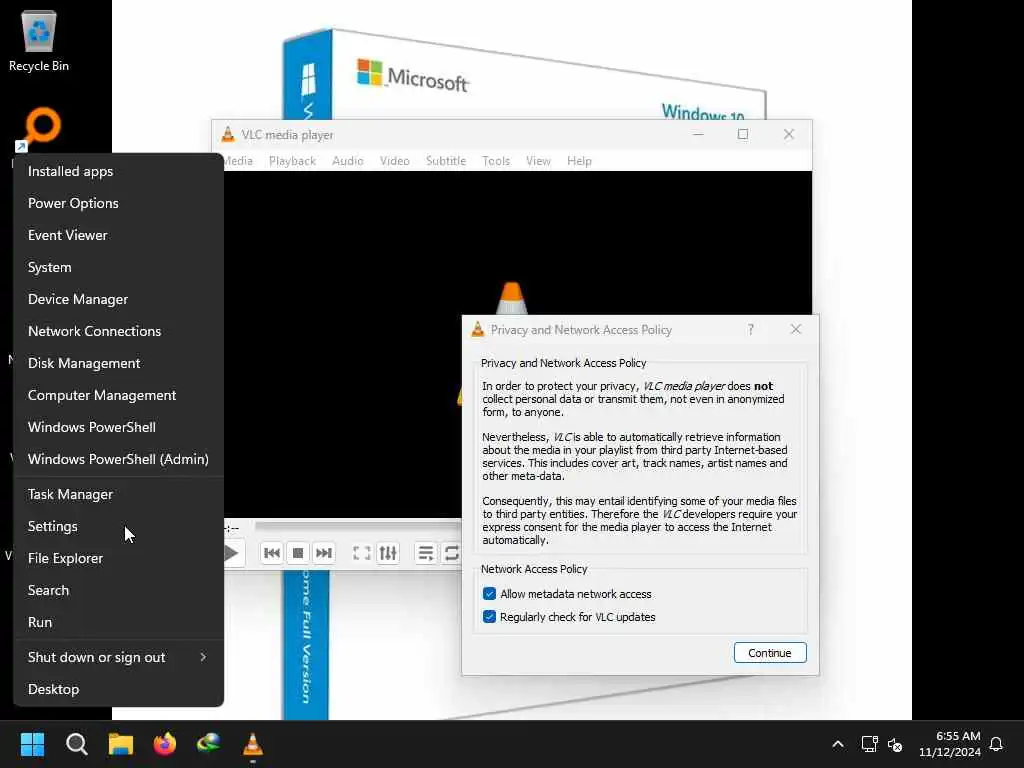Open the Subtitle menu in VLC
This screenshot has height=768, width=1024.
coord(445,161)
